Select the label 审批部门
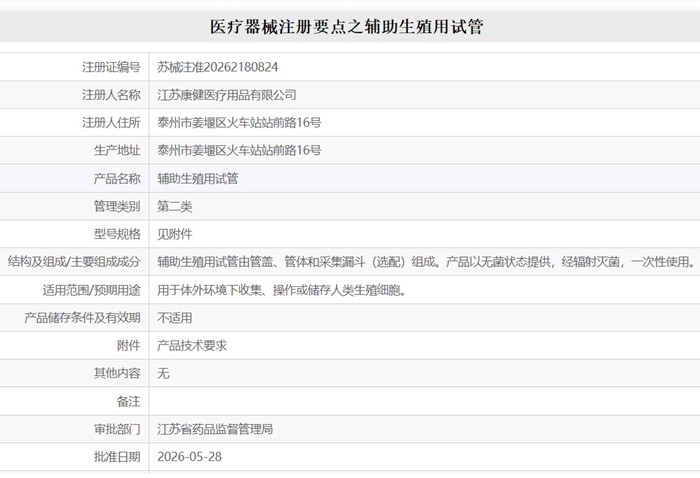This screenshot has width=700, height=478. click(x=117, y=429)
